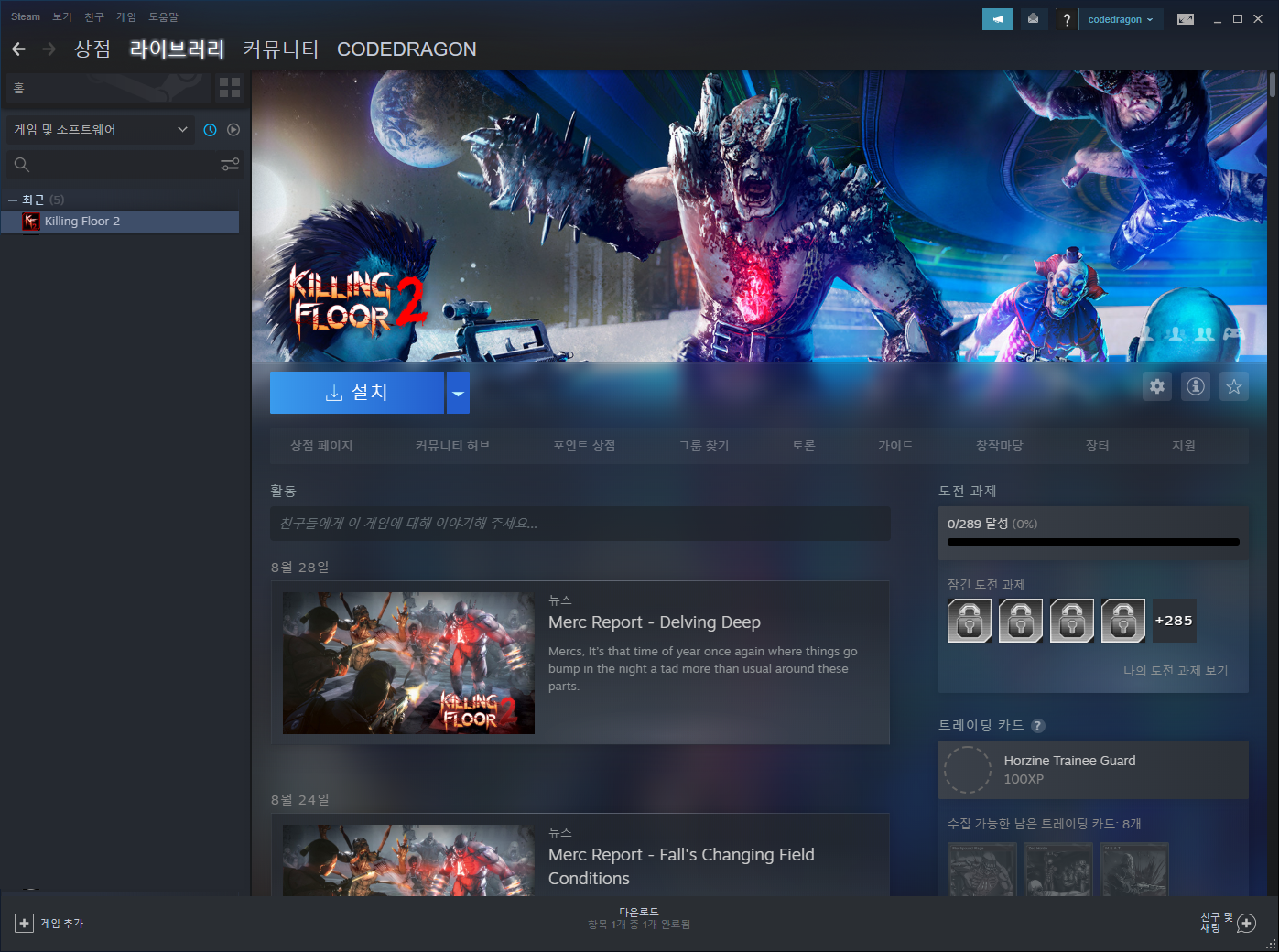
Task: Switch library to grid view icon
Action: click(x=230, y=88)
